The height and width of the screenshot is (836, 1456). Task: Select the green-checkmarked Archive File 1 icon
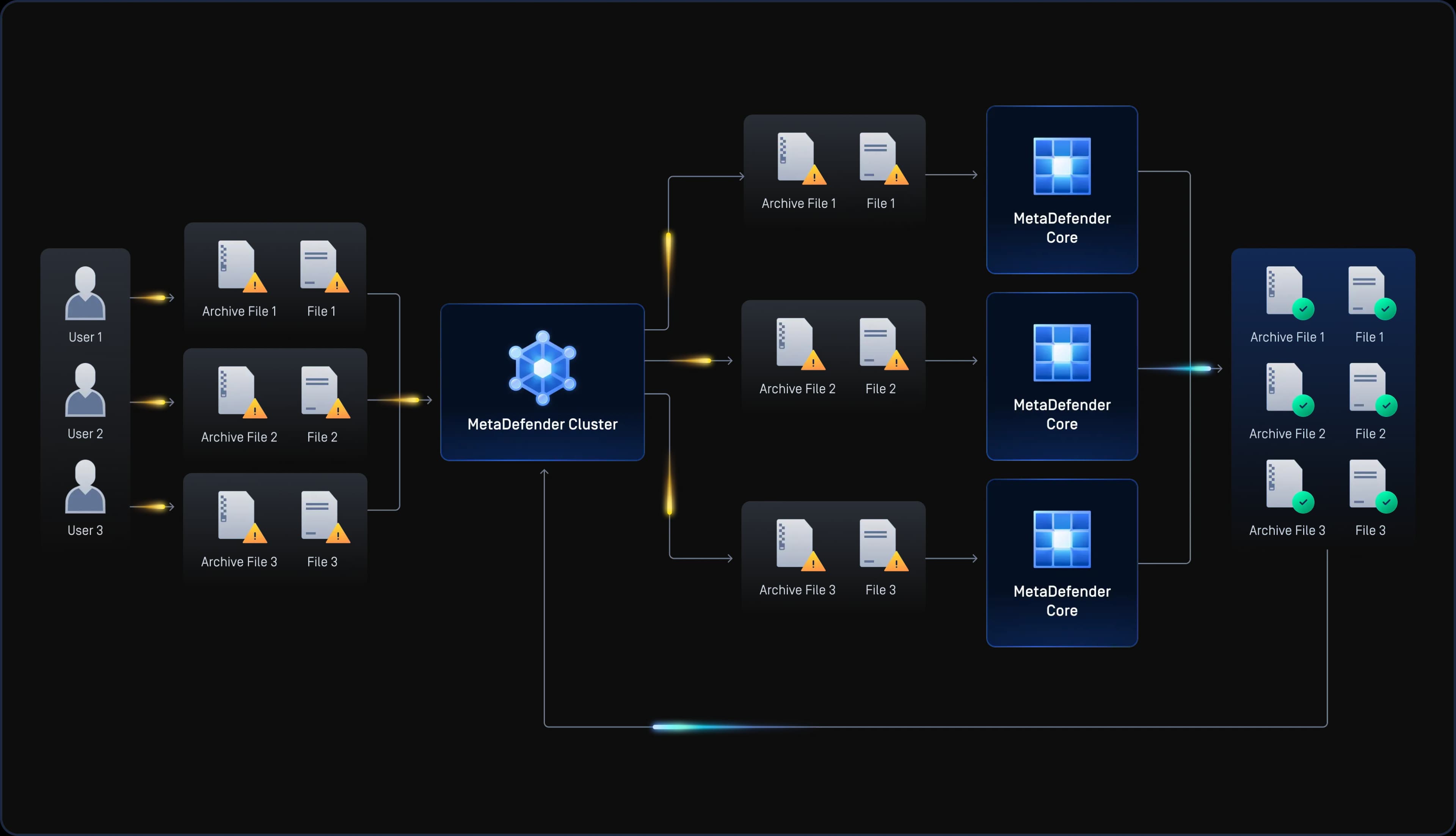[1290, 293]
